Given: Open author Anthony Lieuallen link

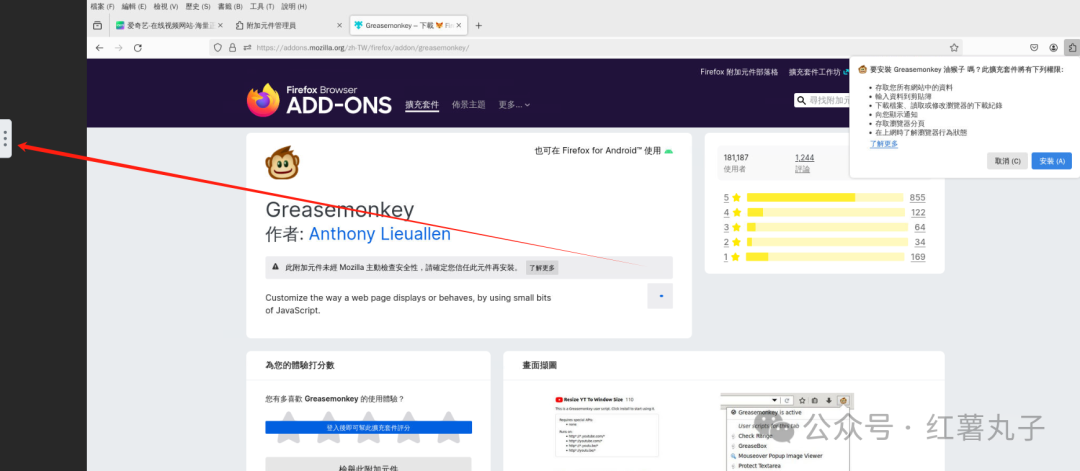Looking at the screenshot, I should (x=380, y=234).
